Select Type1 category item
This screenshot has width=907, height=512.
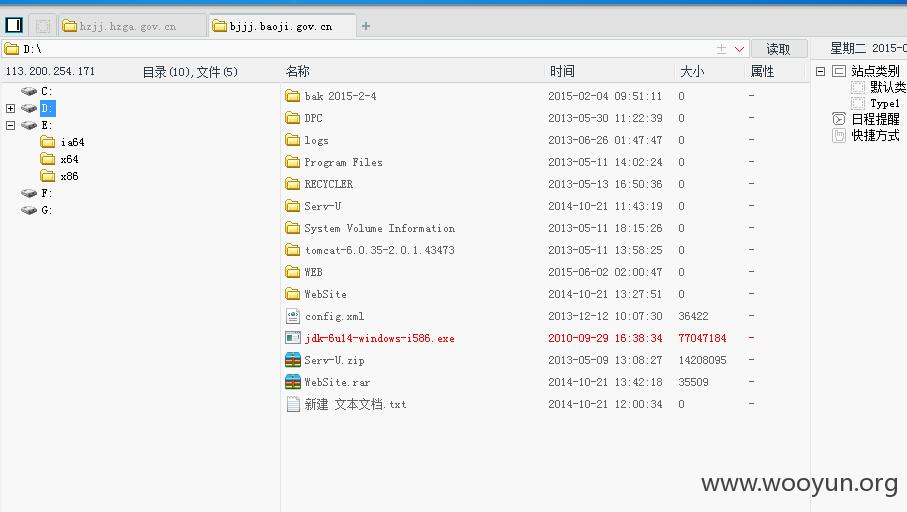coord(884,103)
